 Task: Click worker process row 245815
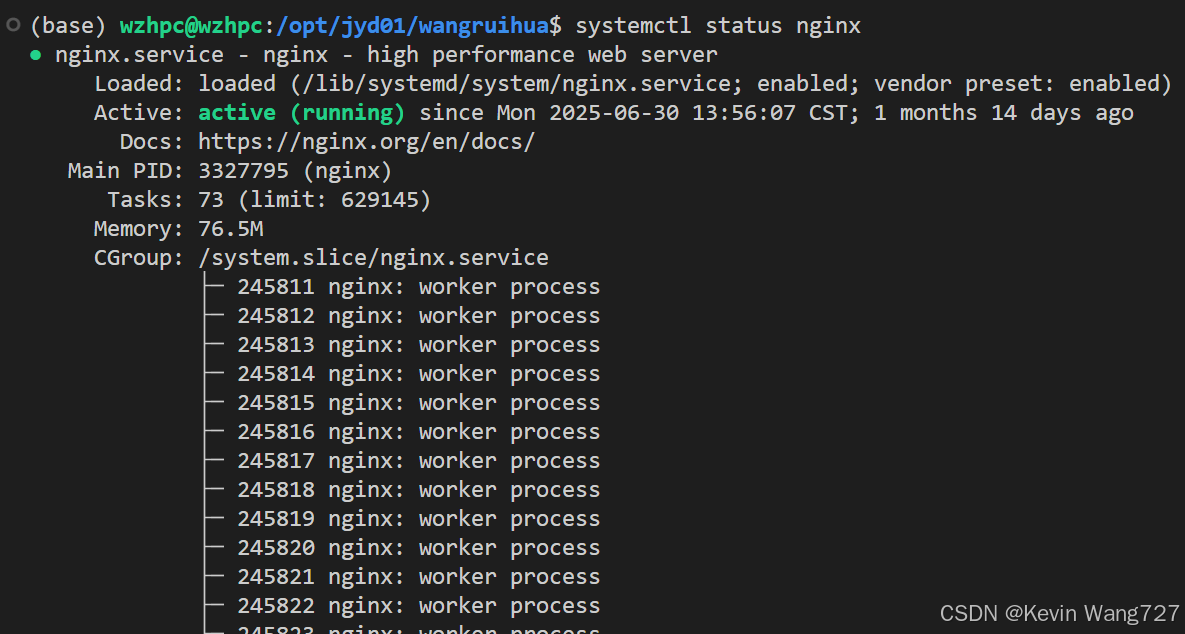[x=419, y=403]
